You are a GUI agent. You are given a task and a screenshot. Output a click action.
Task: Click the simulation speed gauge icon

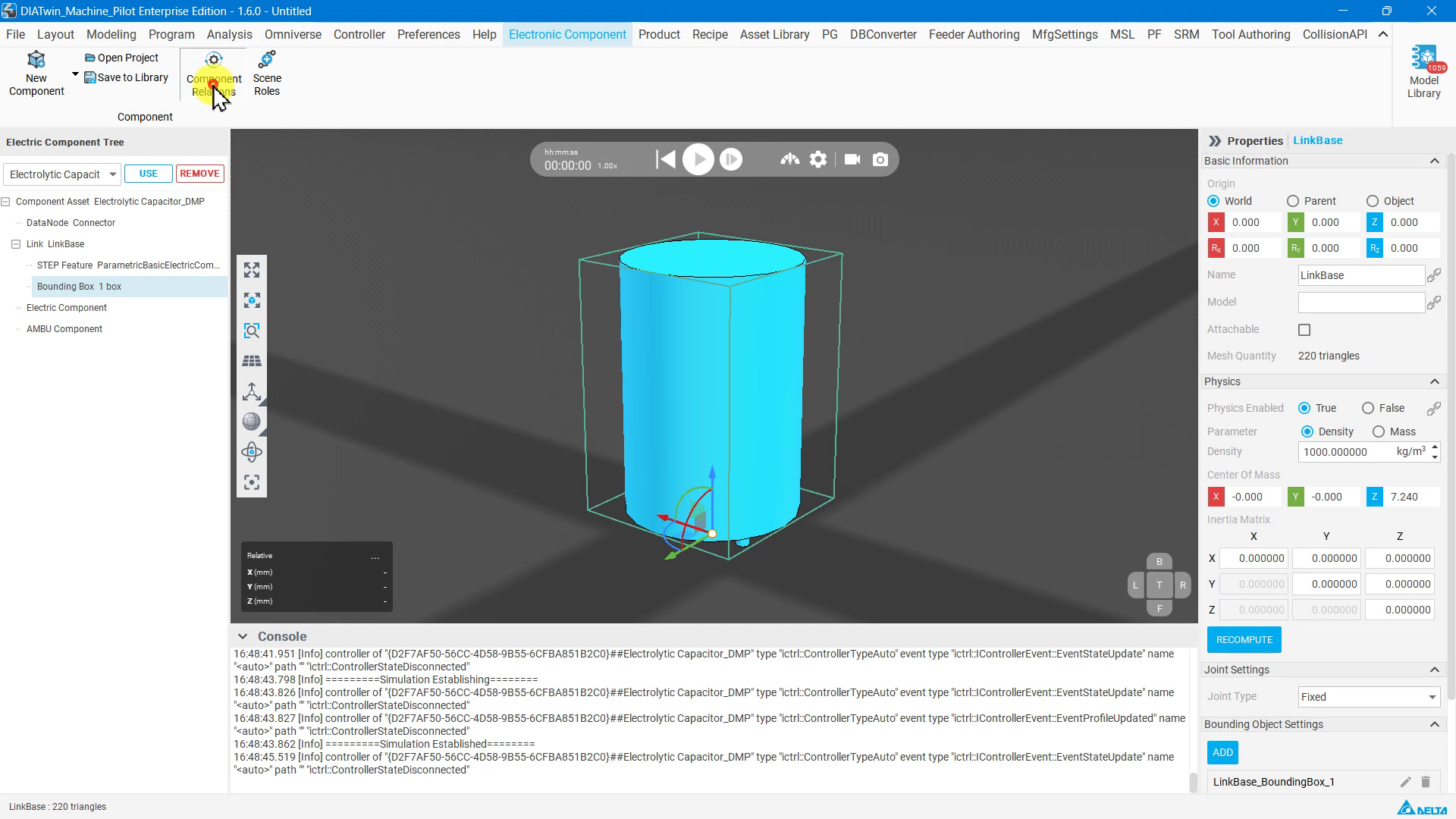(789, 159)
